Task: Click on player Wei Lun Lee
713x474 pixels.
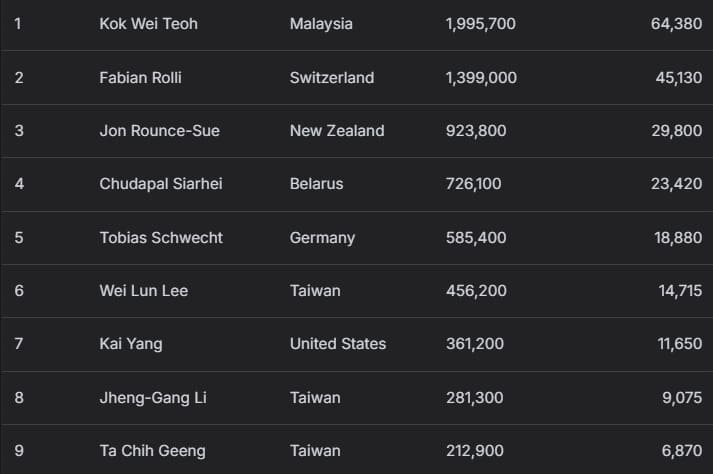Action: [144, 291]
